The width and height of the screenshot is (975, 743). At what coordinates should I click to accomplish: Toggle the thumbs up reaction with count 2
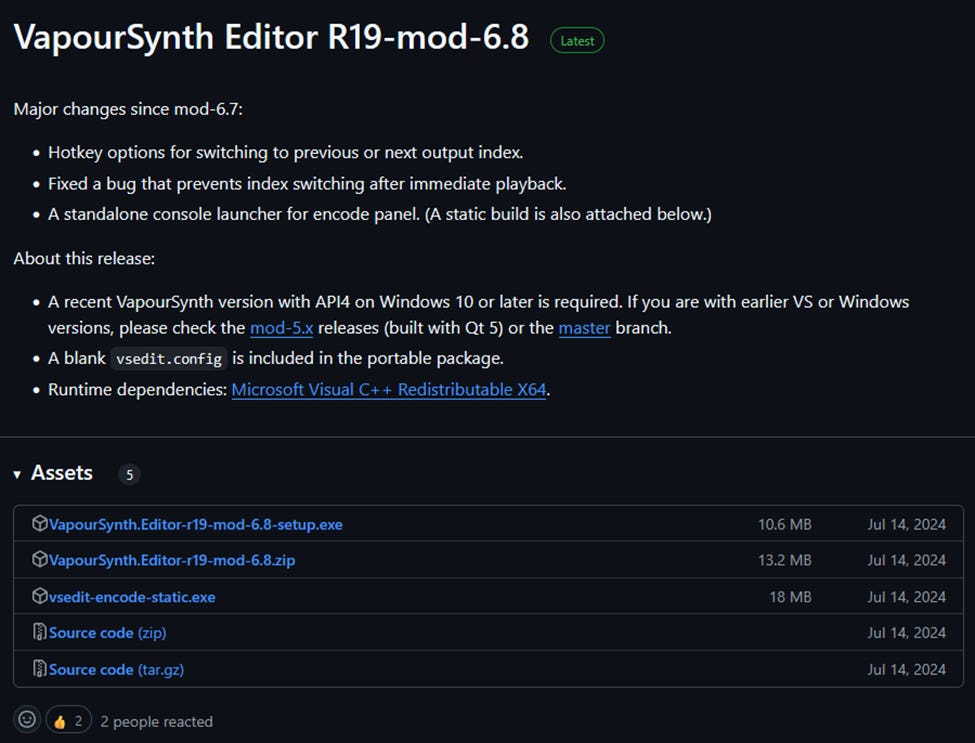point(68,721)
